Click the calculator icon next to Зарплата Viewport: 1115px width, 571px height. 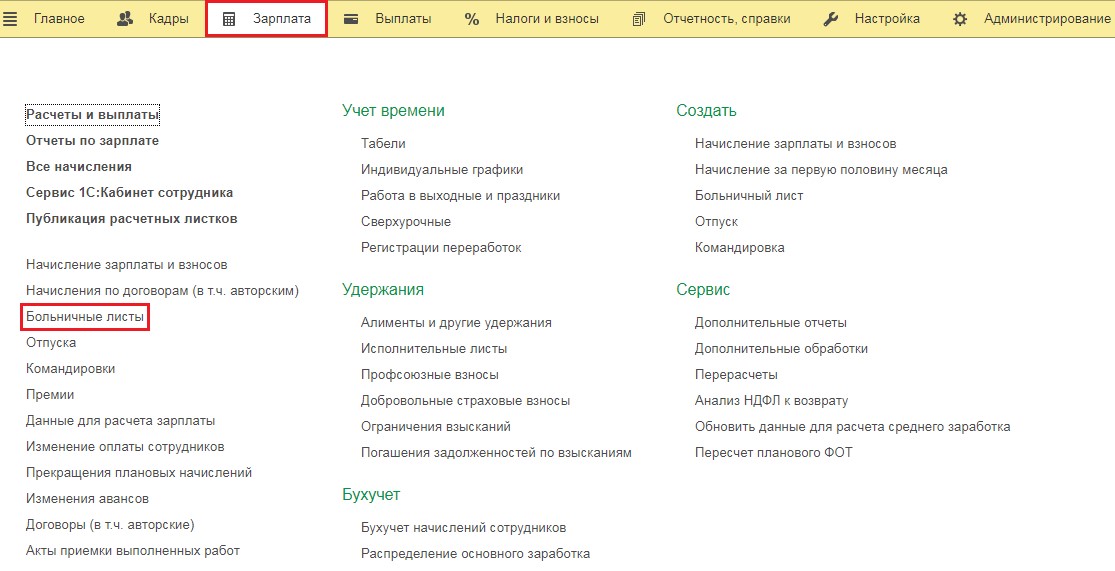[x=229, y=19]
